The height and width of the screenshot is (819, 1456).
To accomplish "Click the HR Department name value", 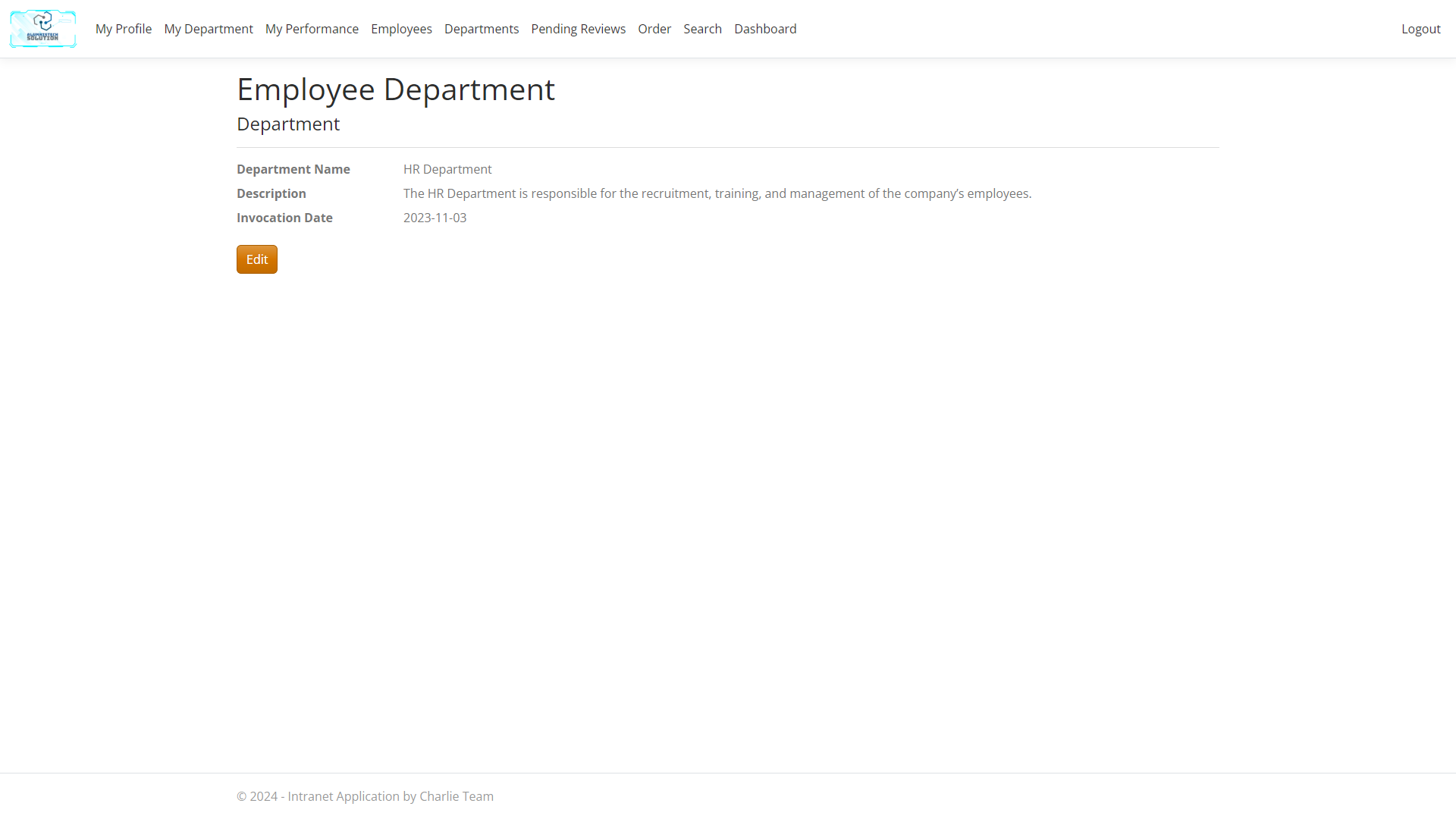I will 447,169.
